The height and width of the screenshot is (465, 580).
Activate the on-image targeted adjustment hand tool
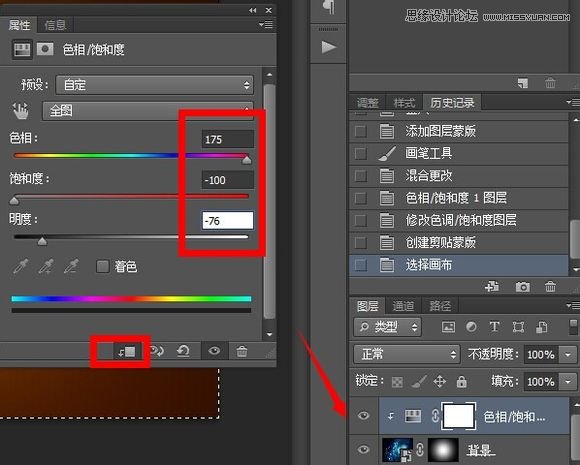(x=21, y=111)
